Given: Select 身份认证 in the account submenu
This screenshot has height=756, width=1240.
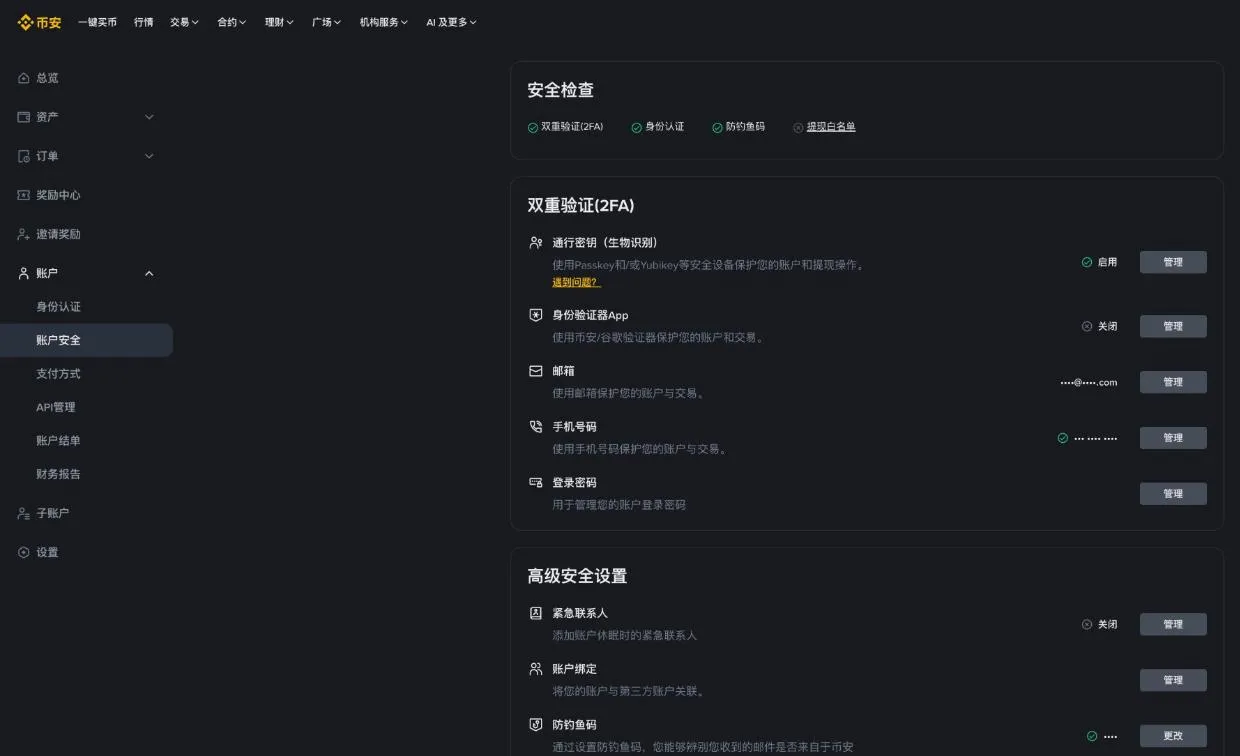Looking at the screenshot, I should point(58,307).
